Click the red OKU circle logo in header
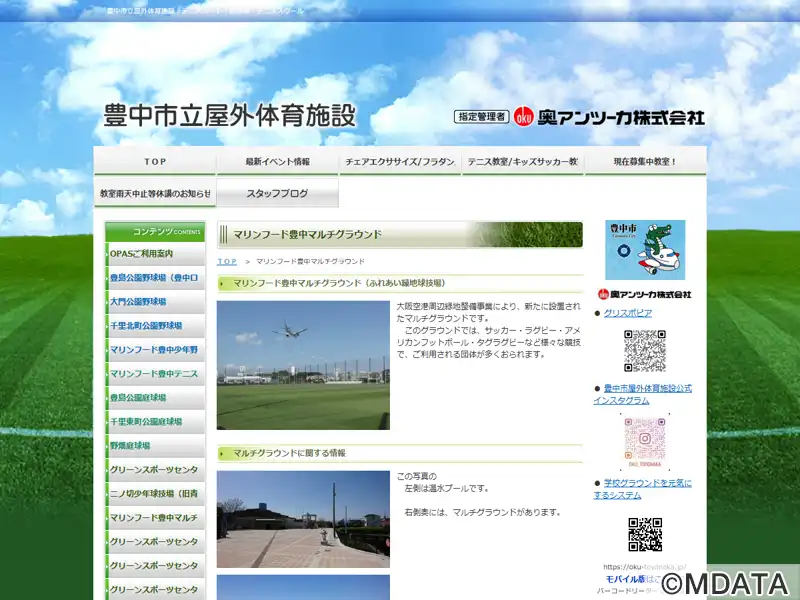Screen dimensions: 800x600 523,117
